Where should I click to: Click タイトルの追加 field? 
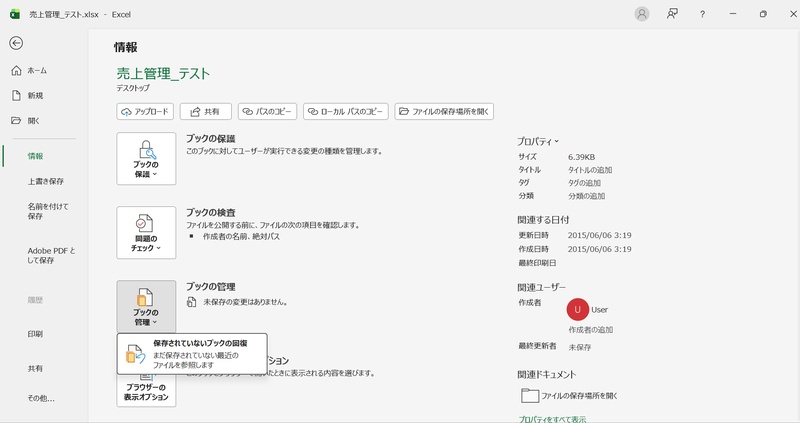590,170
